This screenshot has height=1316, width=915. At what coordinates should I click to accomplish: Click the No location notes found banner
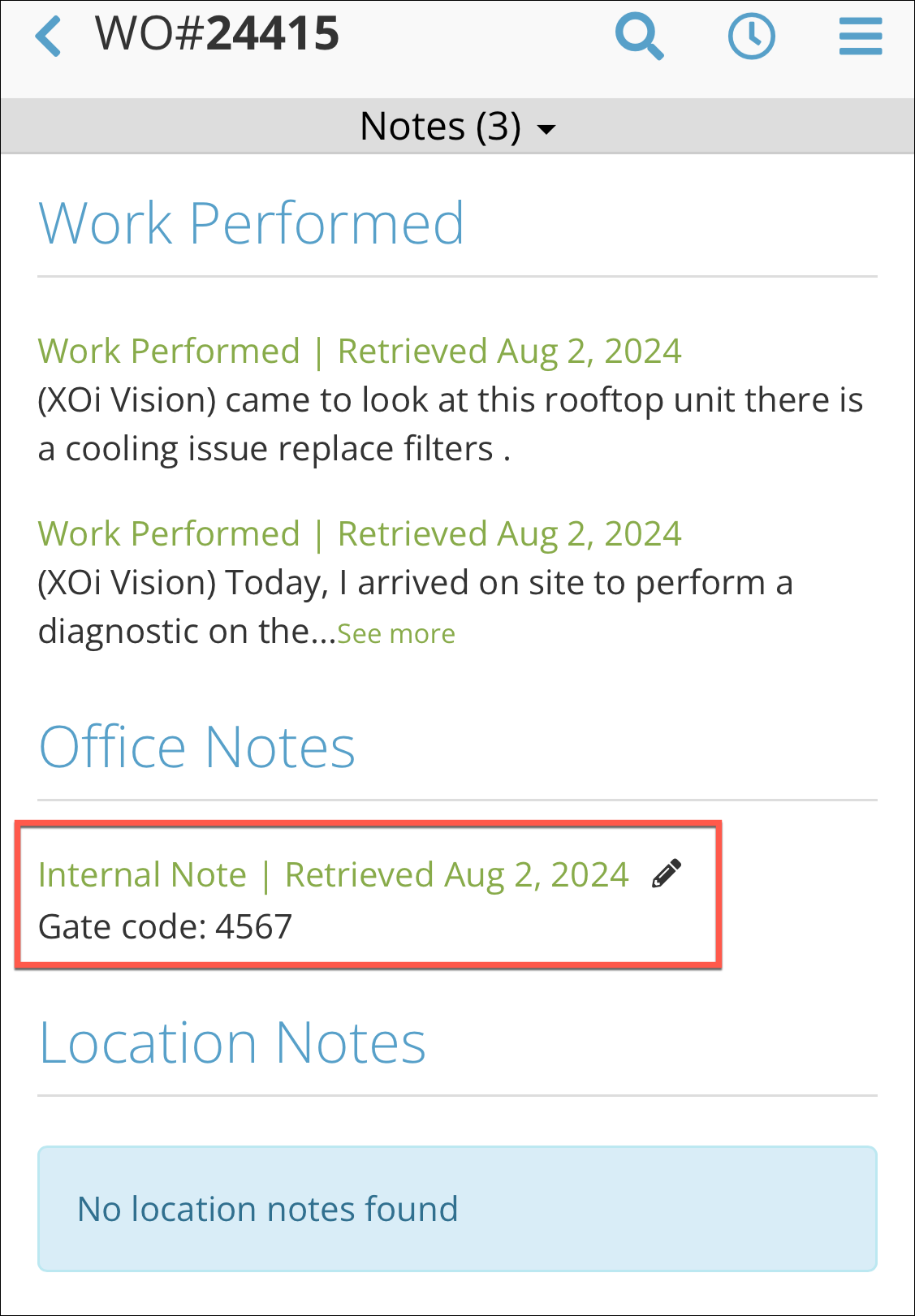coord(457,1209)
